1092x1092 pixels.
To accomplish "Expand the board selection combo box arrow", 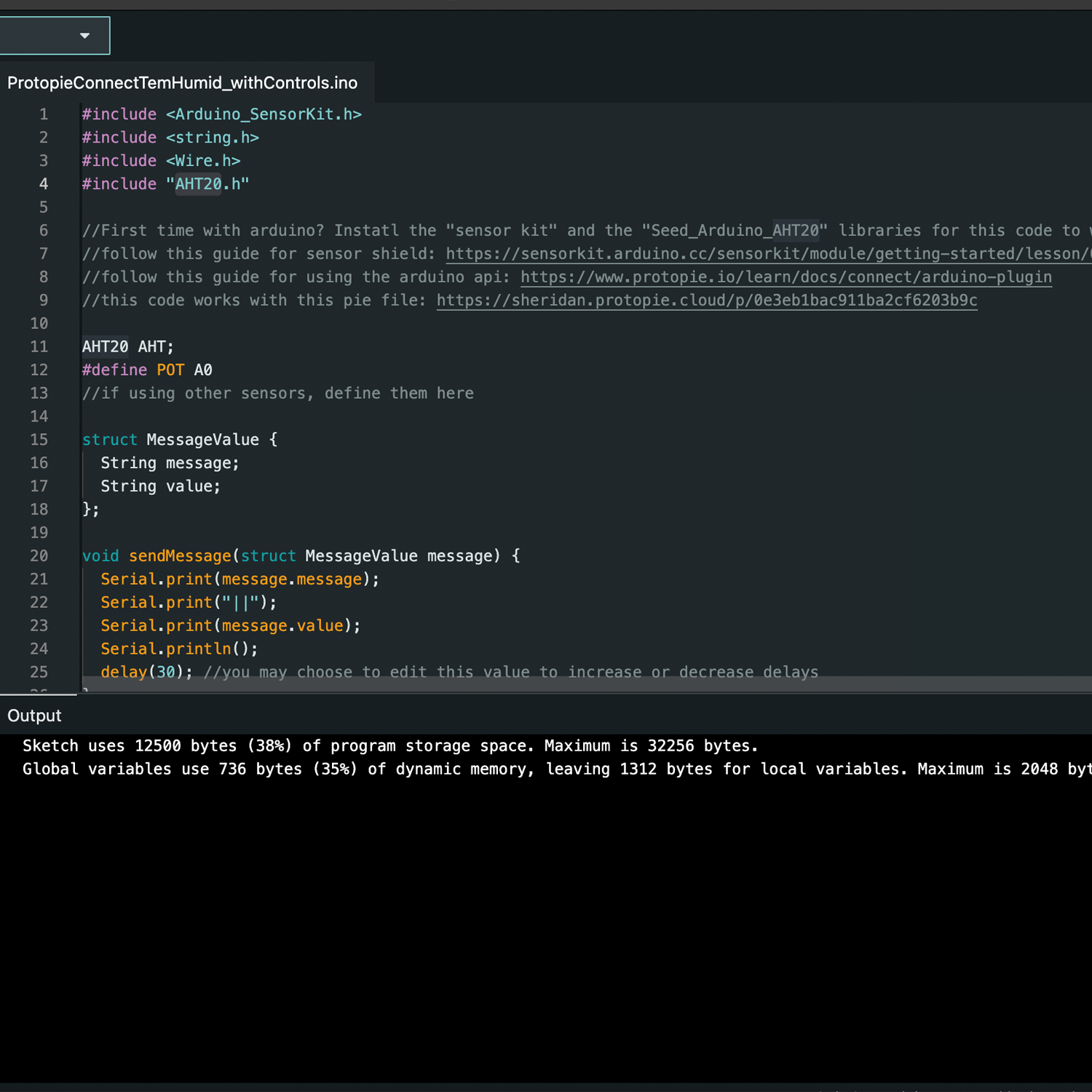I will [x=84, y=35].
